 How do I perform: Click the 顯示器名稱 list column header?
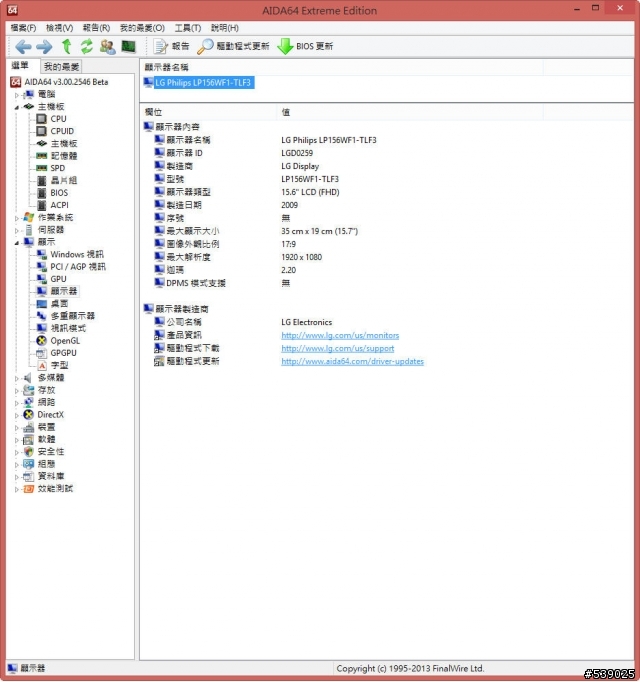342,67
